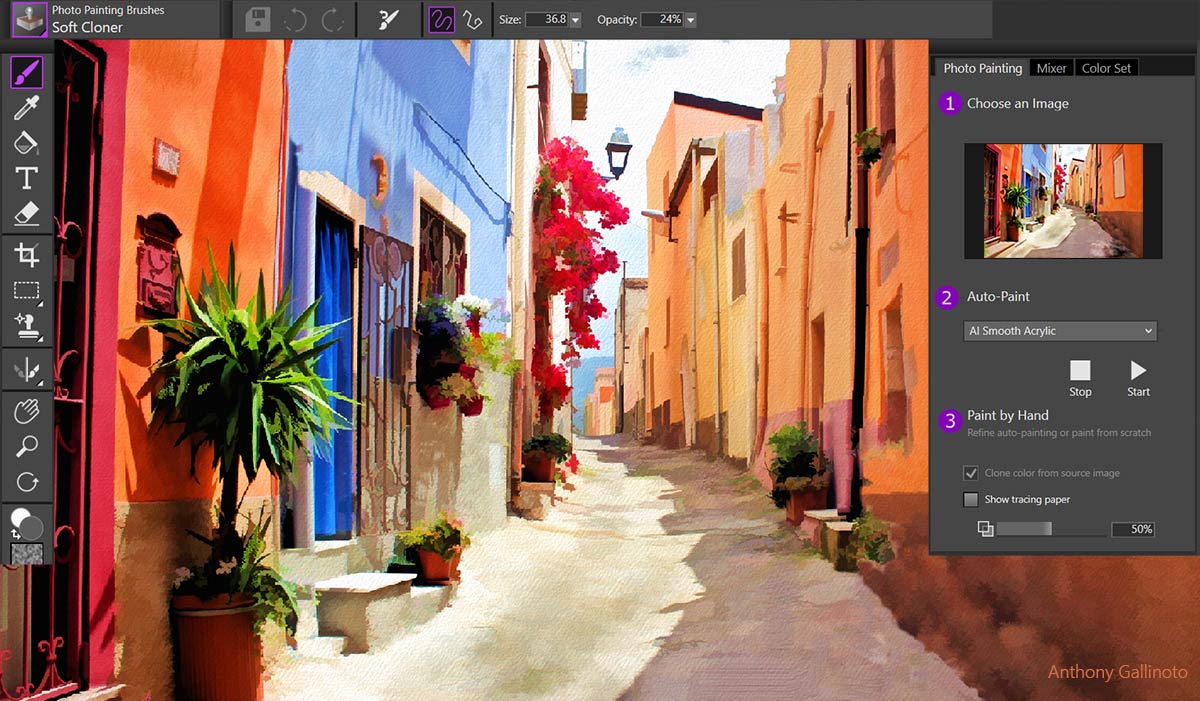Expand the brush Size dropdown arrow
Viewport: 1200px width, 701px height.
[575, 20]
